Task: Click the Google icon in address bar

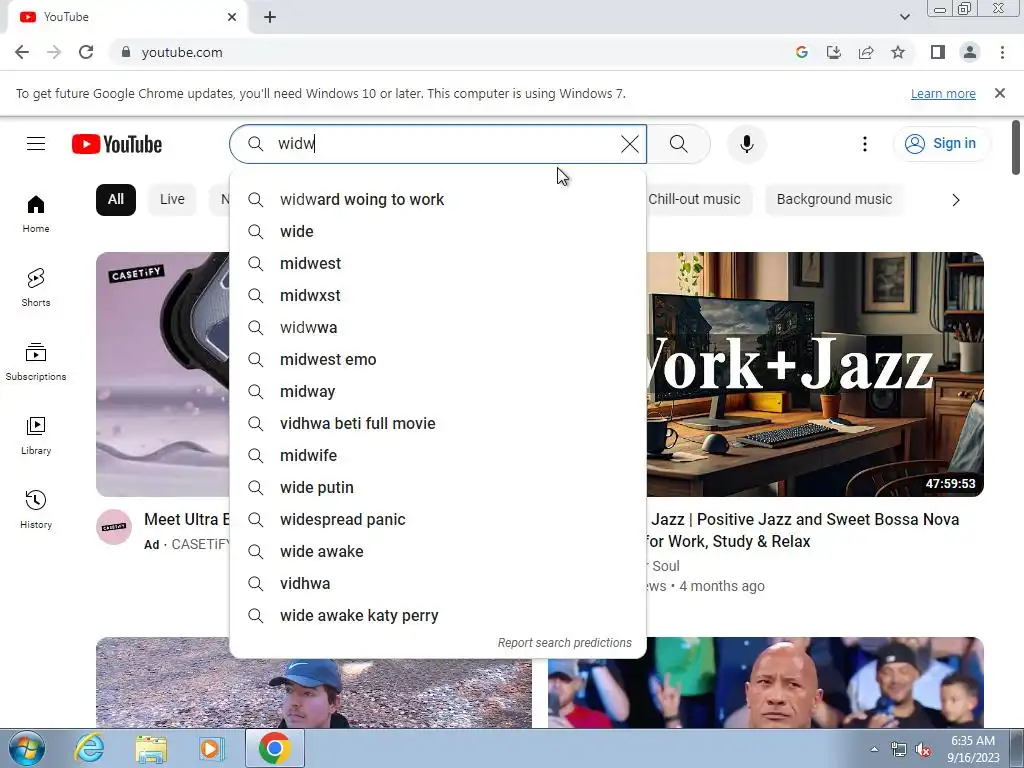Action: (802, 52)
